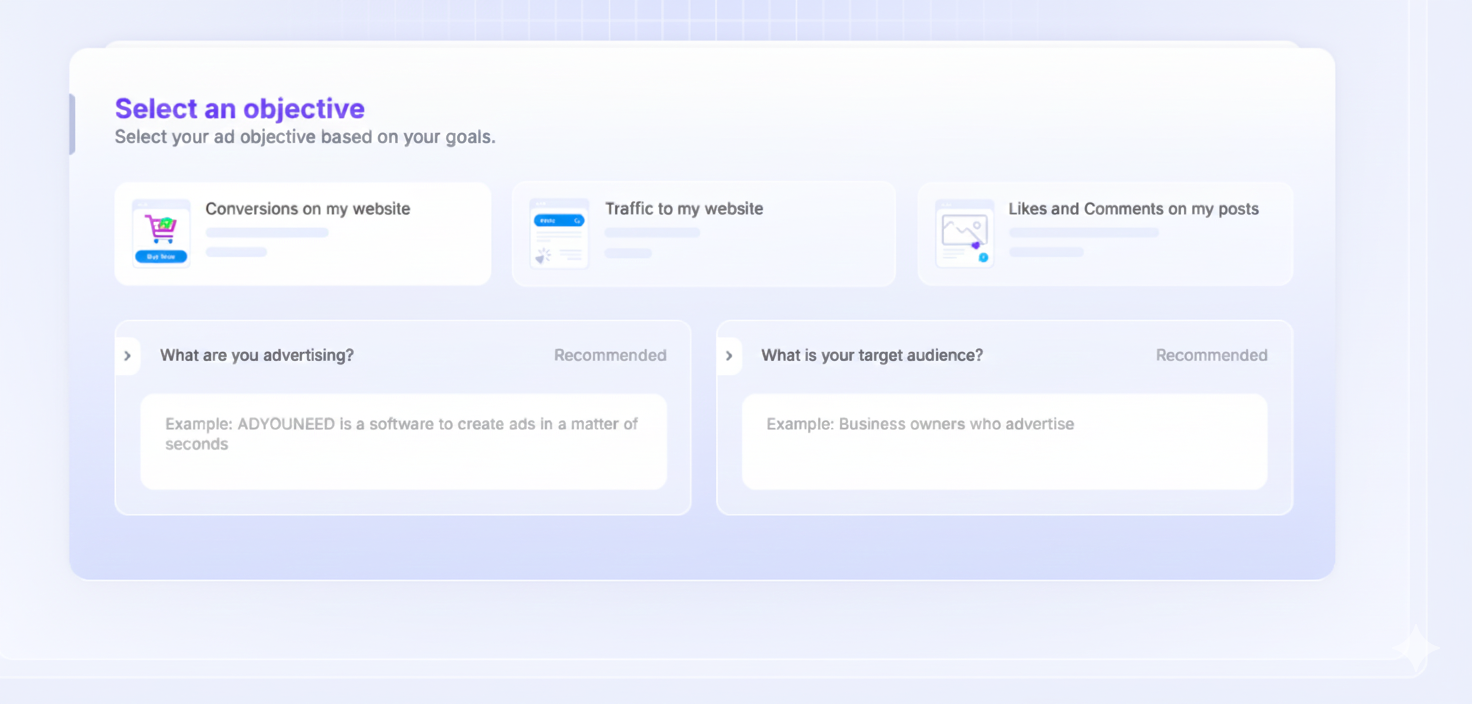Click the image post icon for Likes
This screenshot has width=1472, height=704.
pos(964,234)
